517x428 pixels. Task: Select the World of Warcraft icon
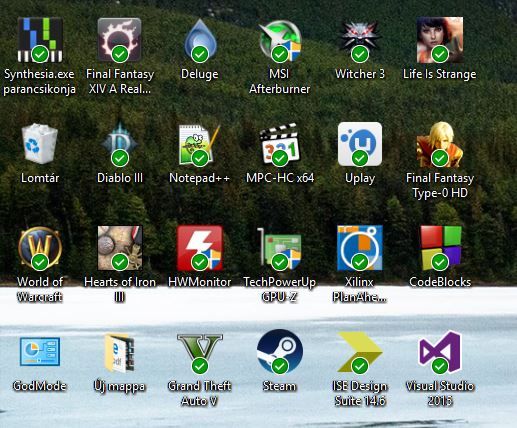click(x=40, y=248)
